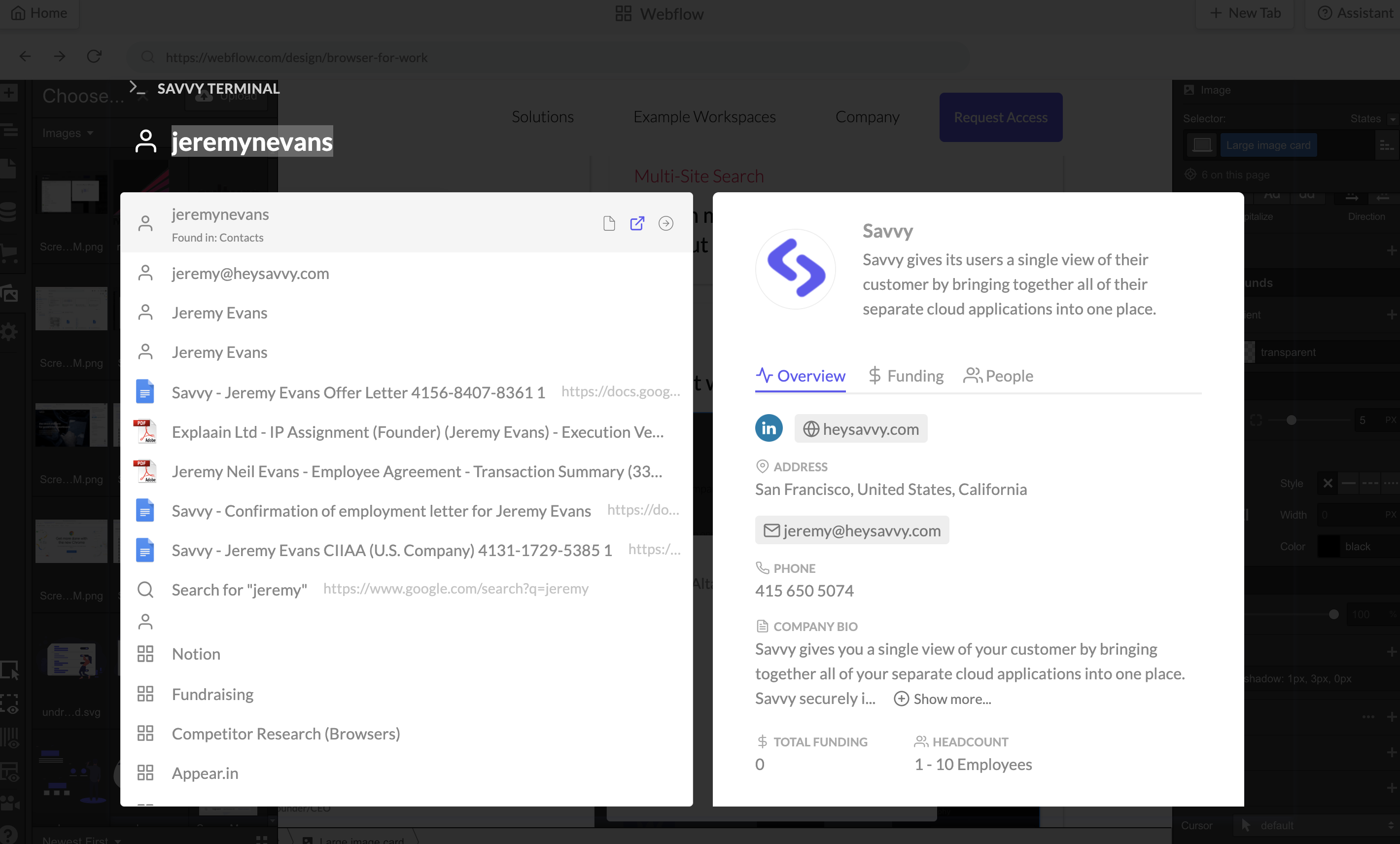Click the forward navigation arrow

60,56
